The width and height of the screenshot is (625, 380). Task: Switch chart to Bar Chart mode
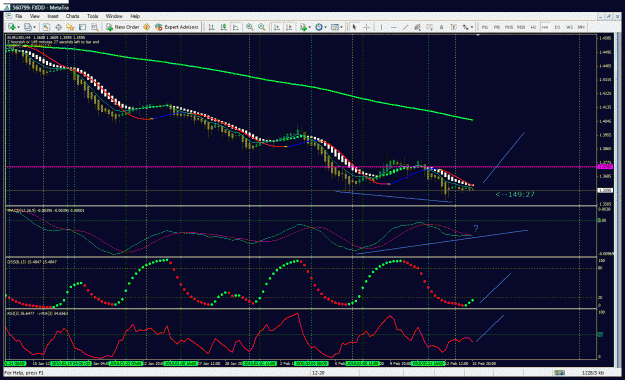tap(212, 27)
